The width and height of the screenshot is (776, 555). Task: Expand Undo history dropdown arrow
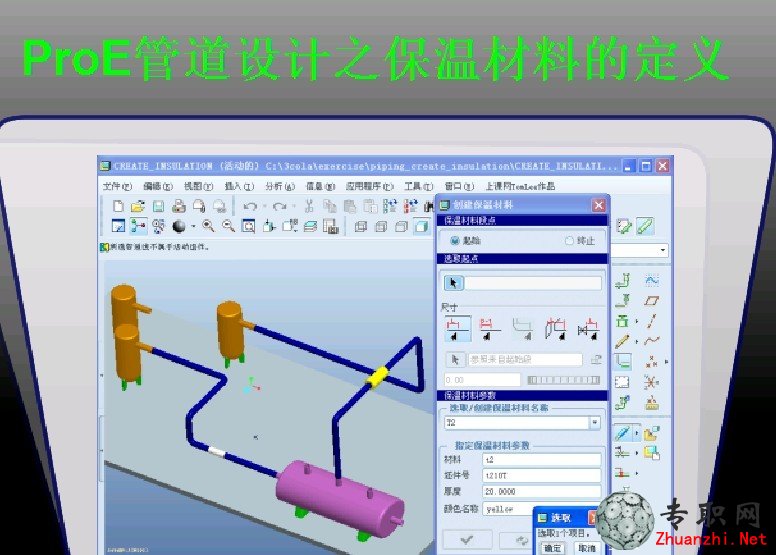264,206
